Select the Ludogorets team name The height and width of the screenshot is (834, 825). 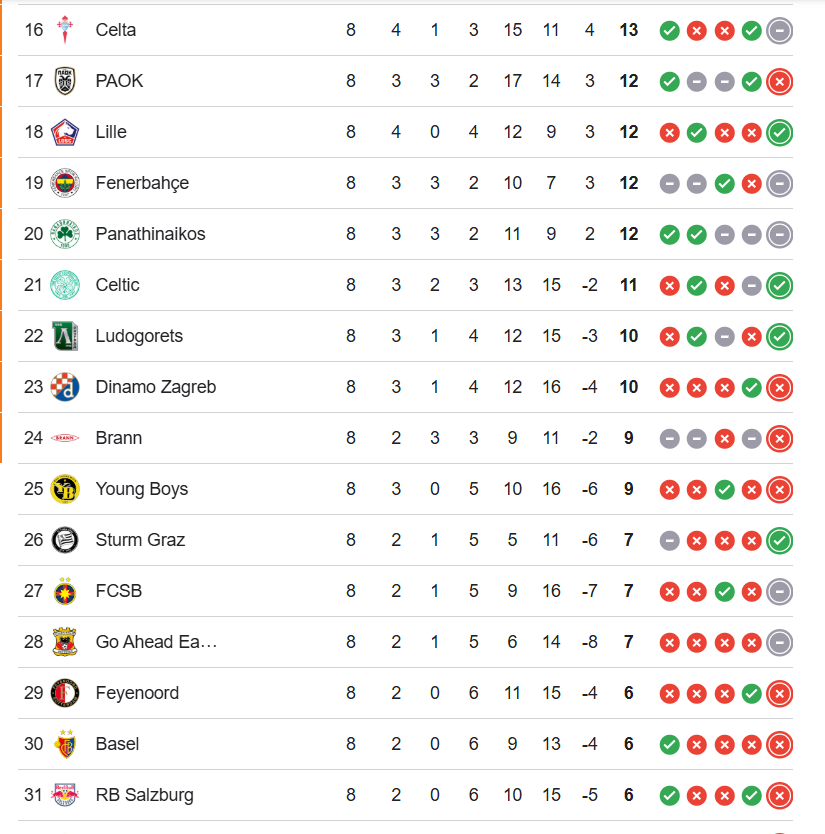(x=139, y=336)
